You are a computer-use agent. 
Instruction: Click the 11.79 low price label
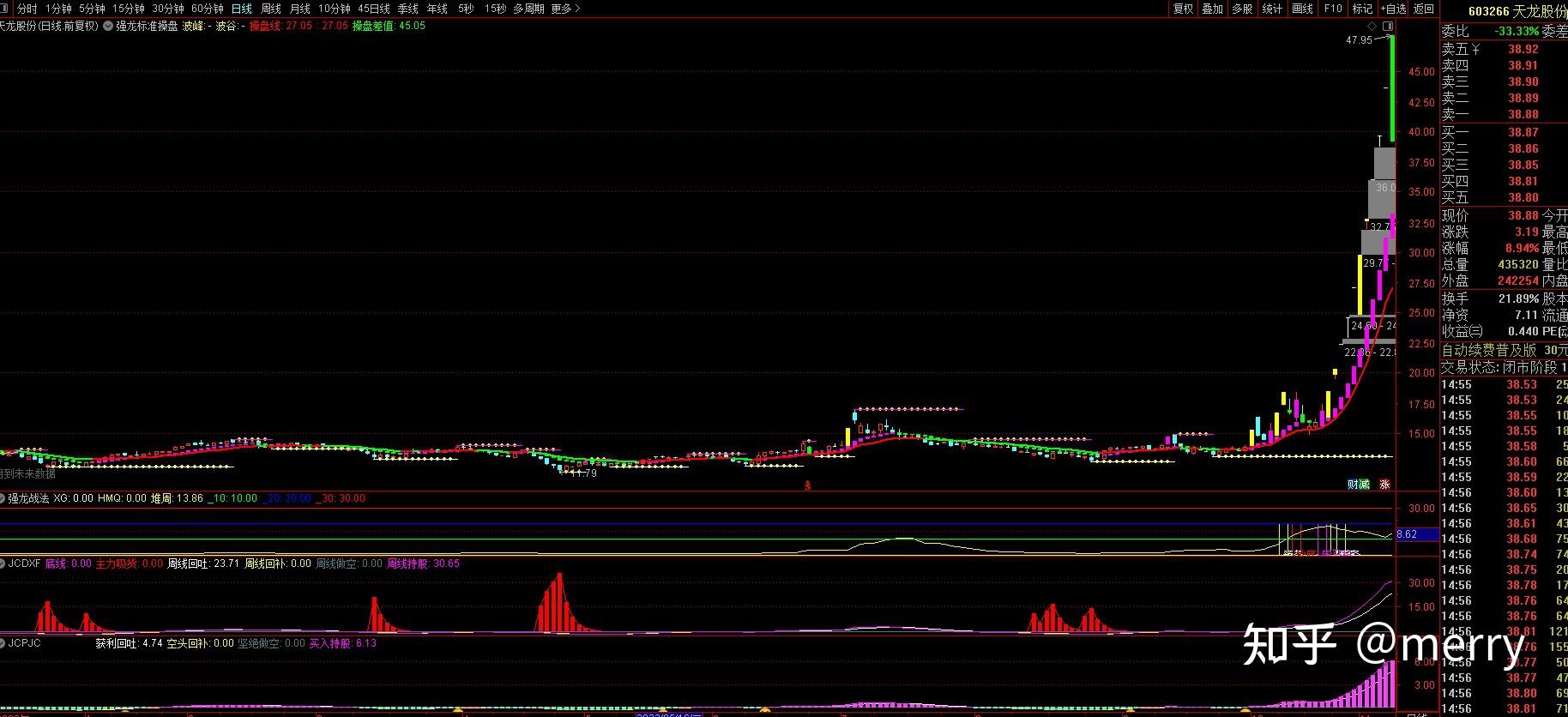582,473
